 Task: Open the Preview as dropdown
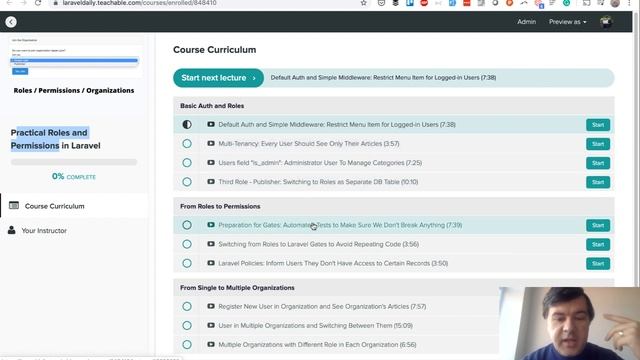click(x=567, y=22)
